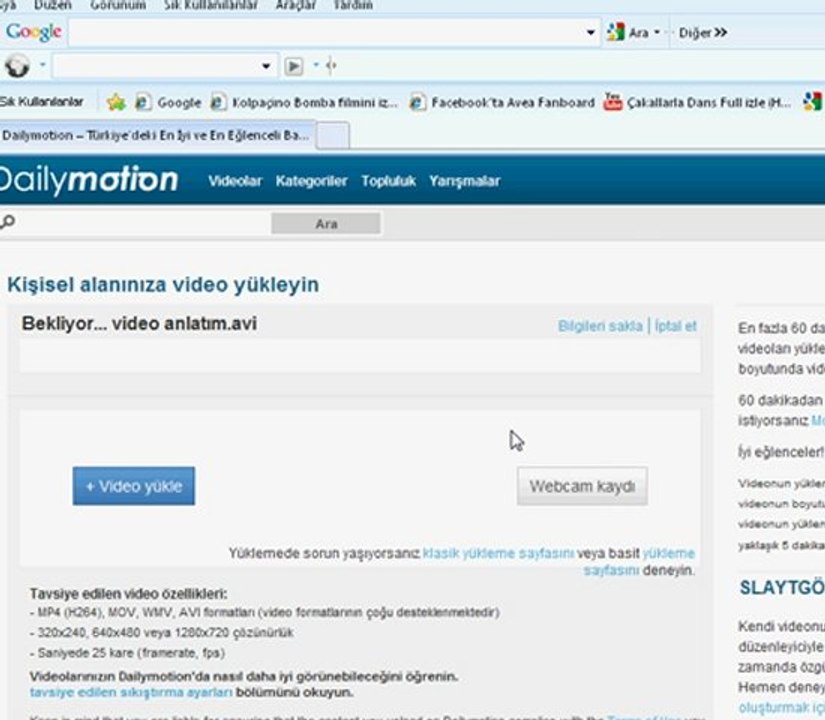
Task: Open the Google search box dropdown arrow
Action: click(590, 33)
